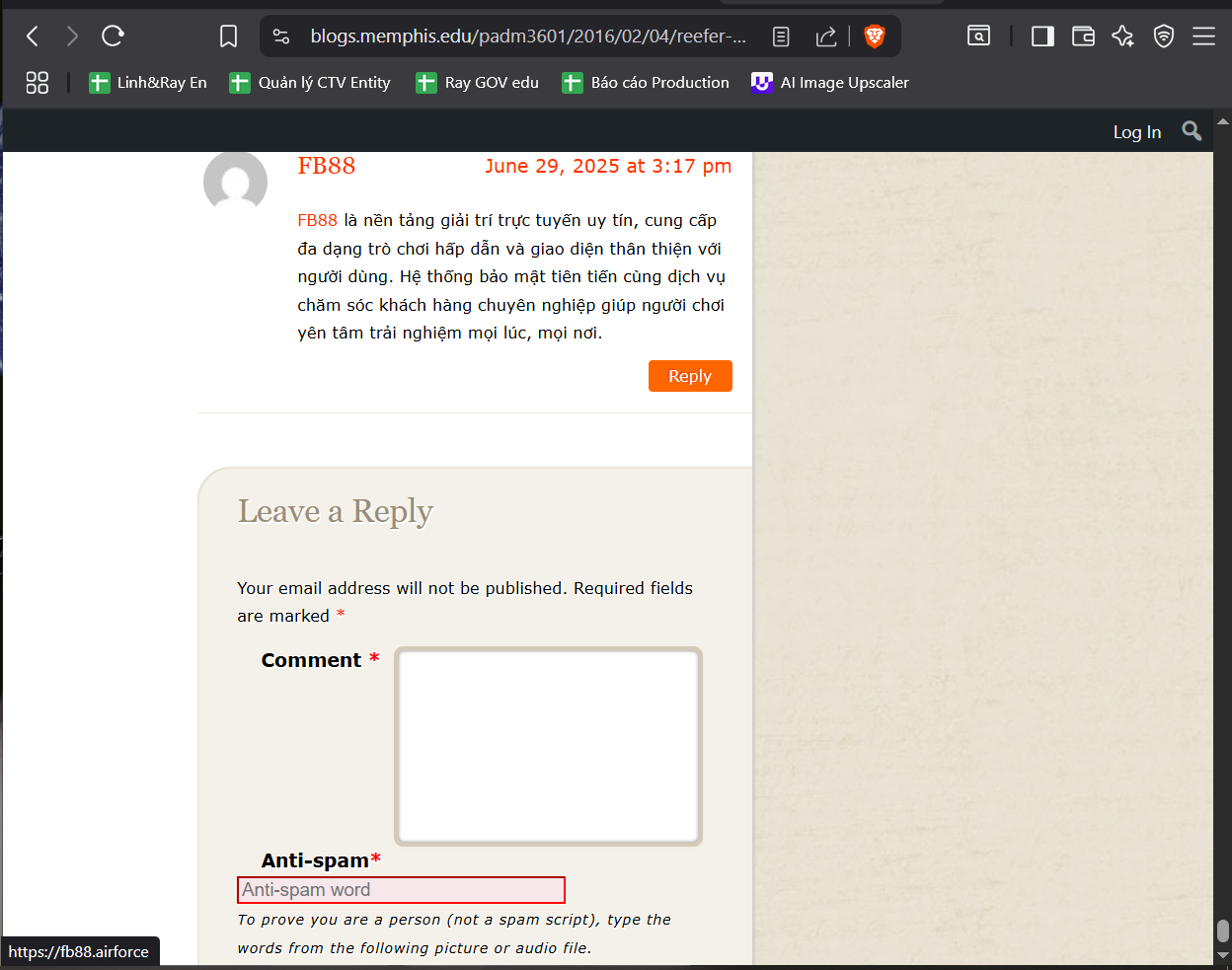Click the FB88 commenter avatar
The height and width of the screenshot is (970, 1232).
235,183
